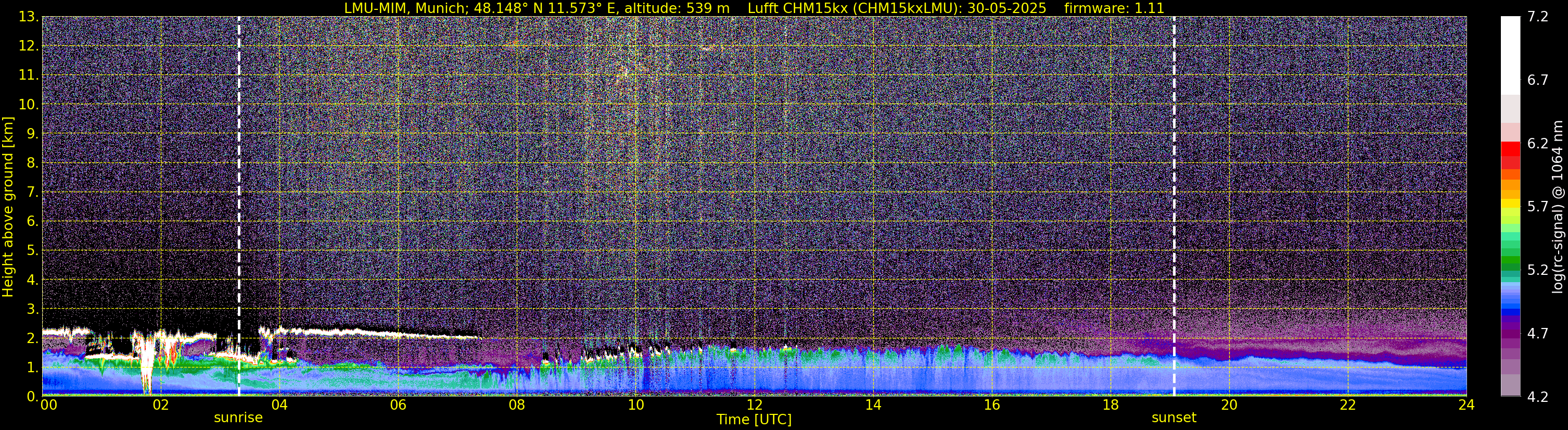The height and width of the screenshot is (430, 1568).
Task: Click the plot title starting 'LMU-MIM, Munich'
Action: 754,8
